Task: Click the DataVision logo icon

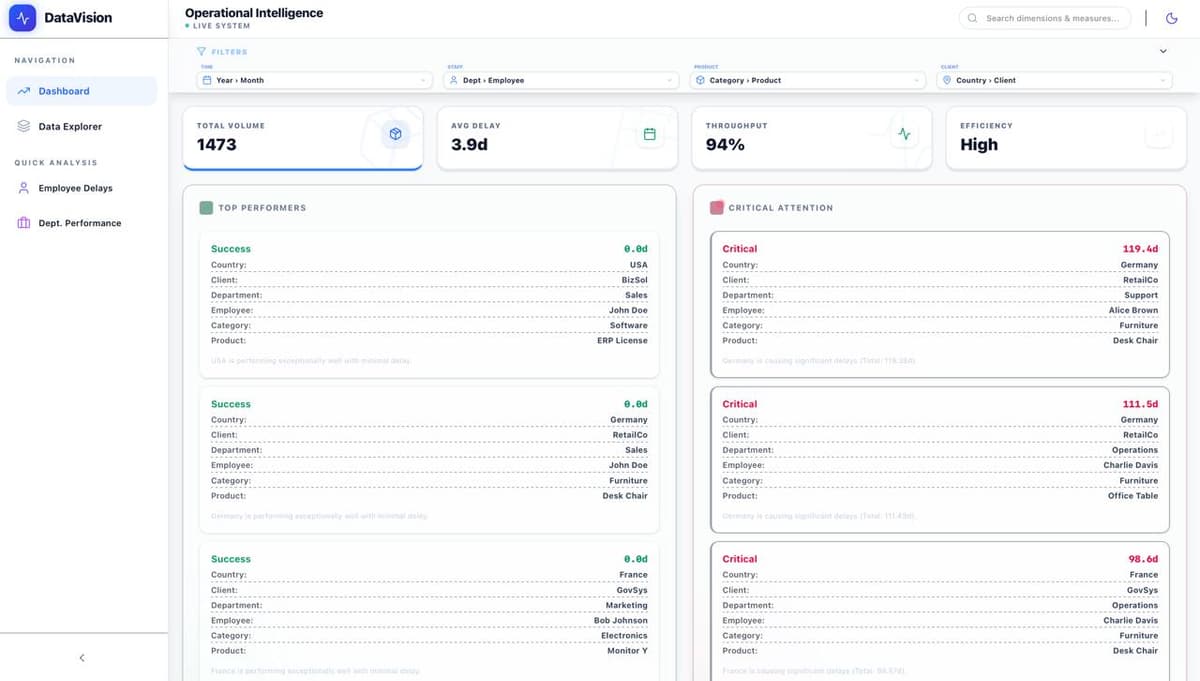Action: pos(22,17)
